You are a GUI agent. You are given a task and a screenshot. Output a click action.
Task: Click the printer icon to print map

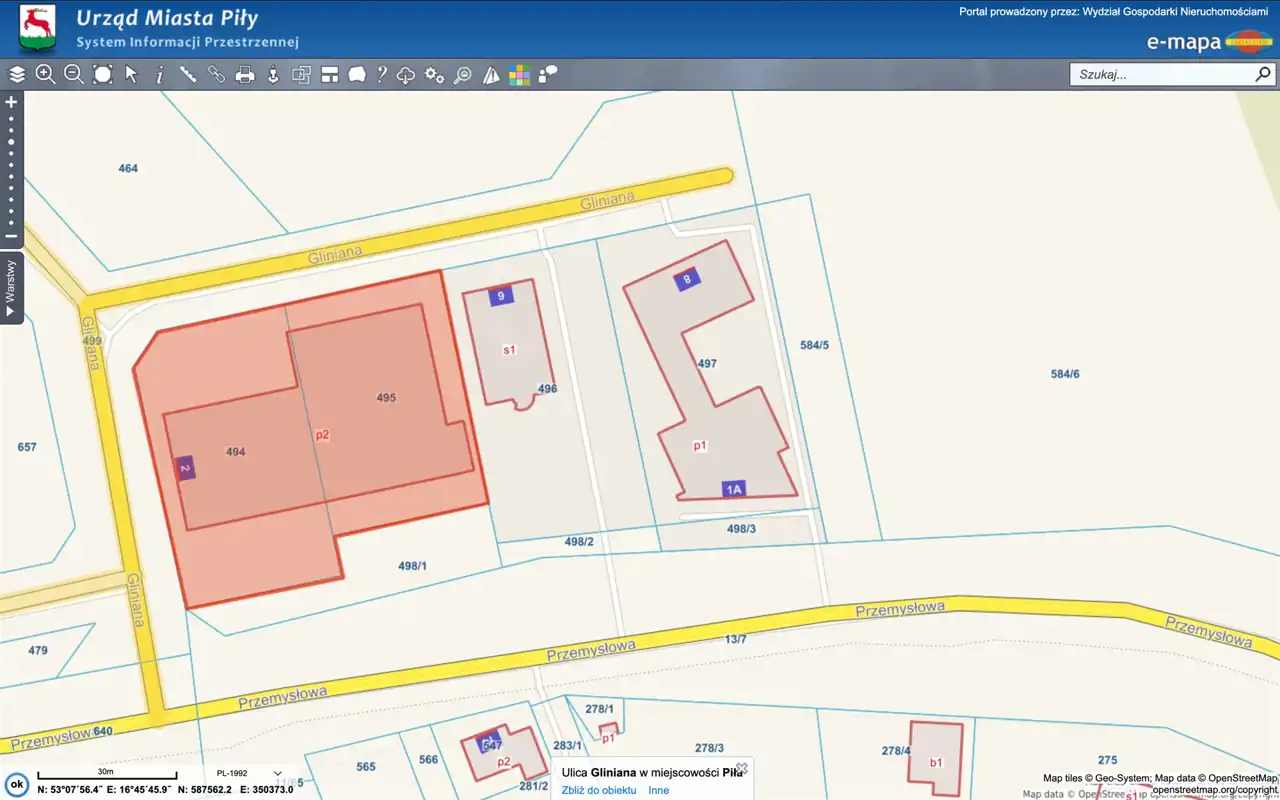click(x=244, y=75)
